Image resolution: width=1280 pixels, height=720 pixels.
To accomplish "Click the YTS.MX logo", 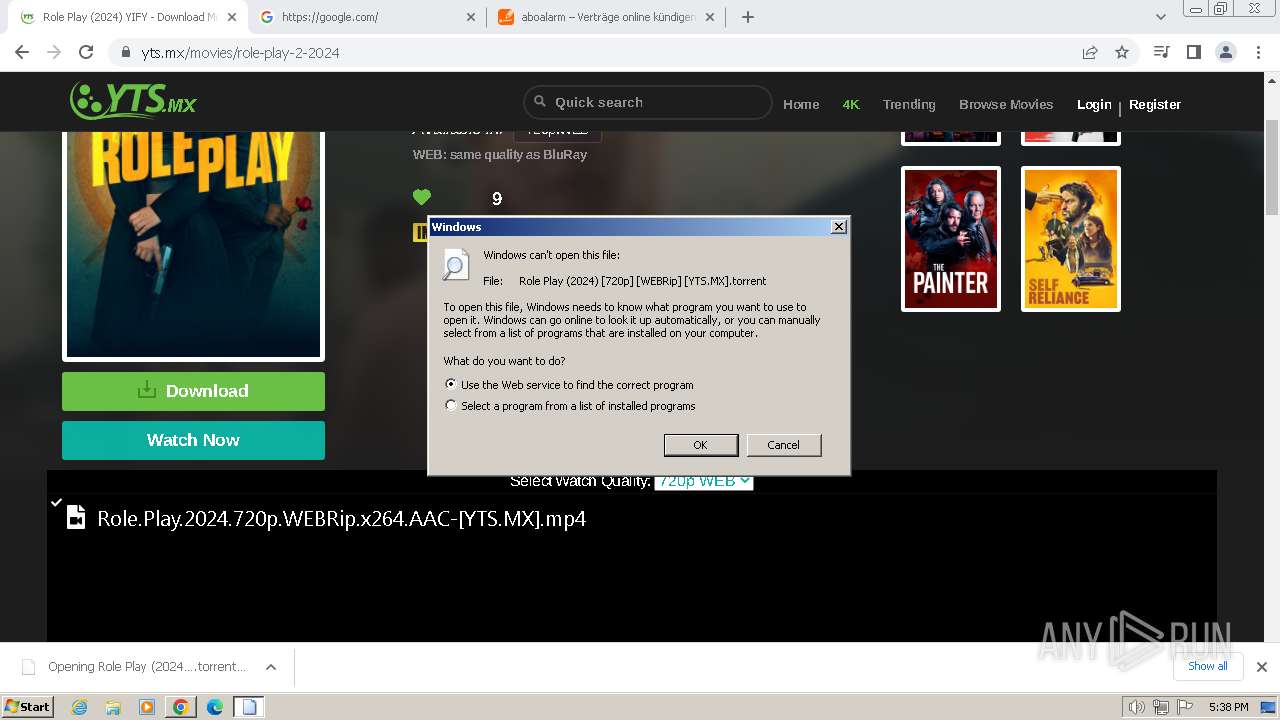I will [x=133, y=101].
